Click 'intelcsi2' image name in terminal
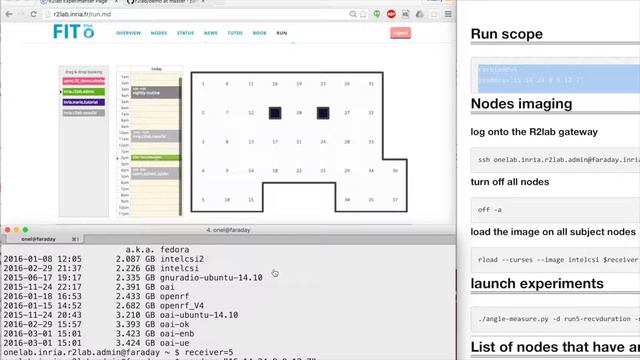 (x=182, y=259)
